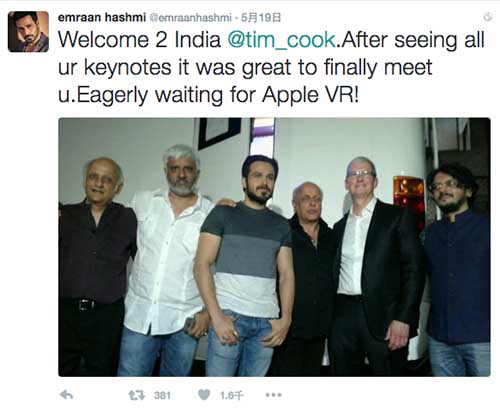500x412 pixels.
Task: Like the tweet with the heart icon
Action: 204,395
